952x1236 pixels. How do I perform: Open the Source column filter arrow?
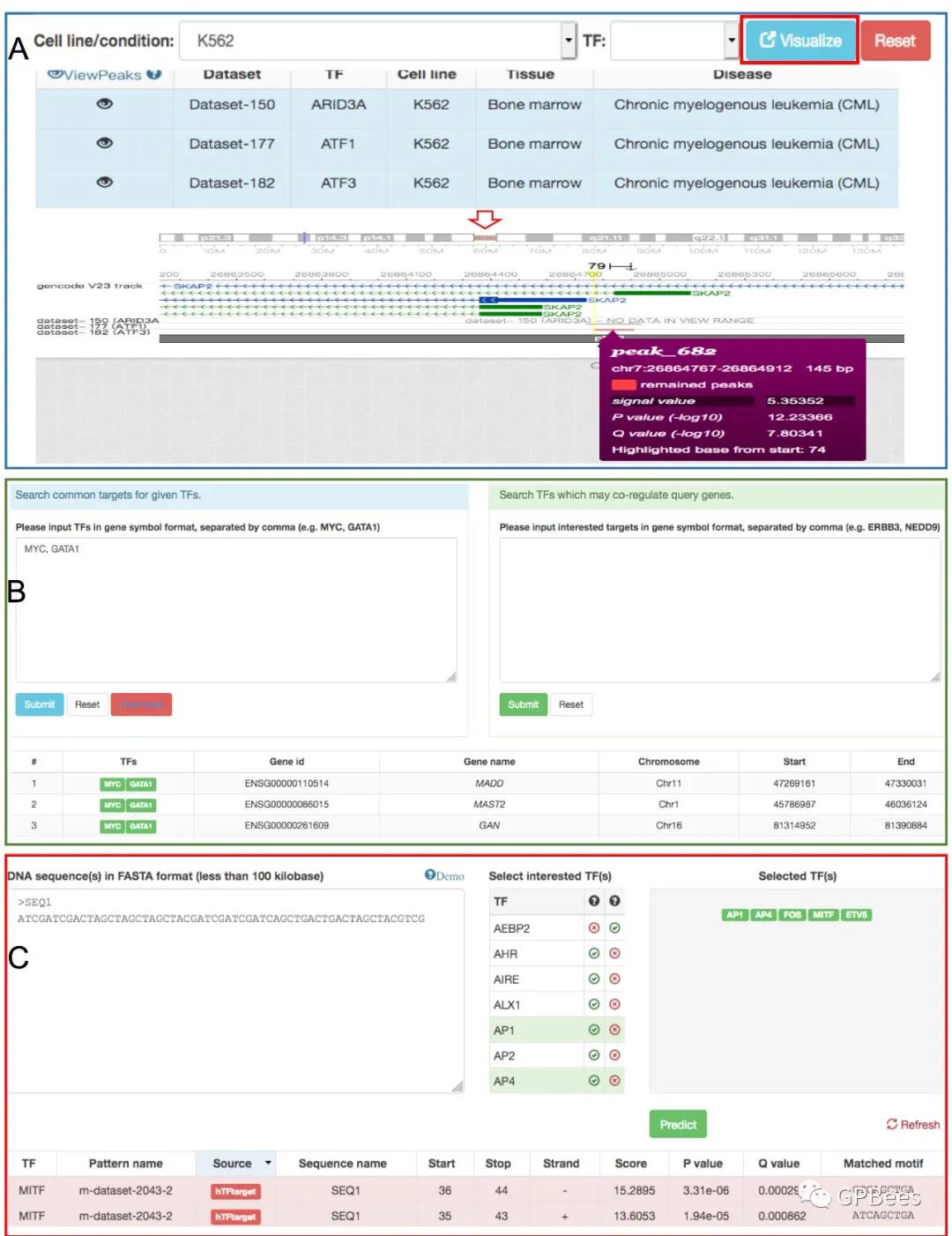coord(268,1163)
